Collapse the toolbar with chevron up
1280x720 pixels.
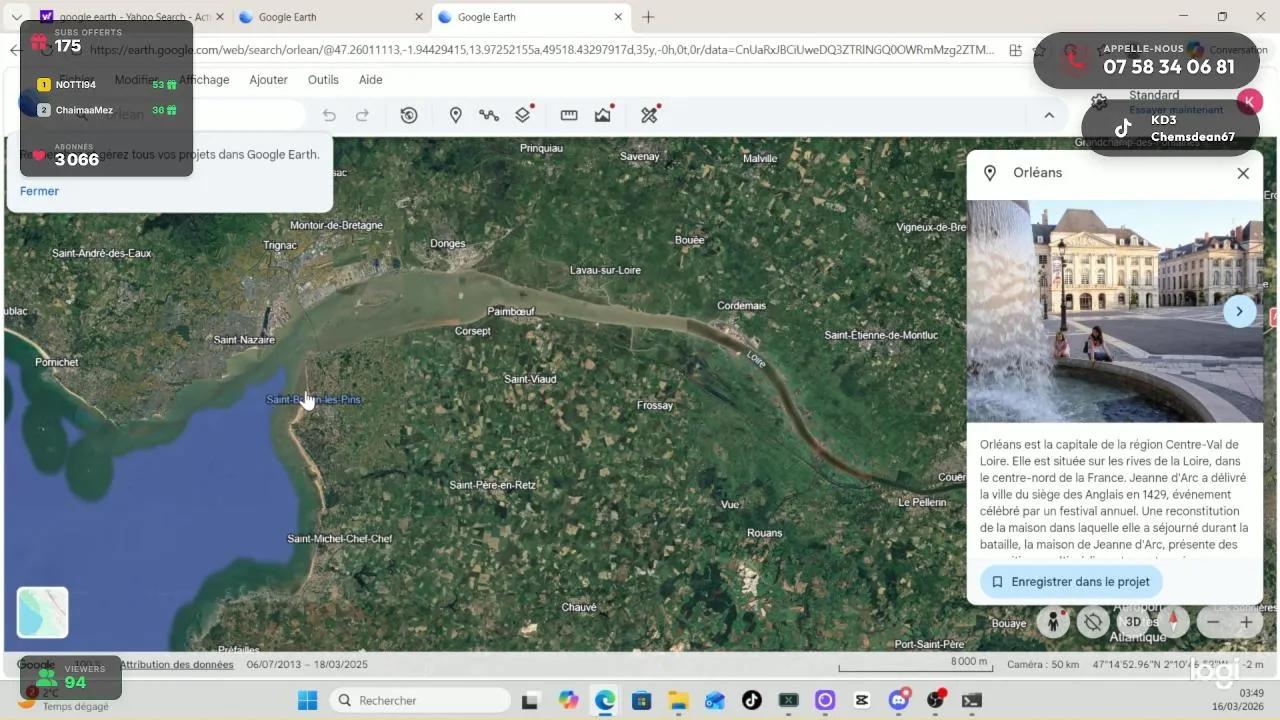click(x=1049, y=115)
